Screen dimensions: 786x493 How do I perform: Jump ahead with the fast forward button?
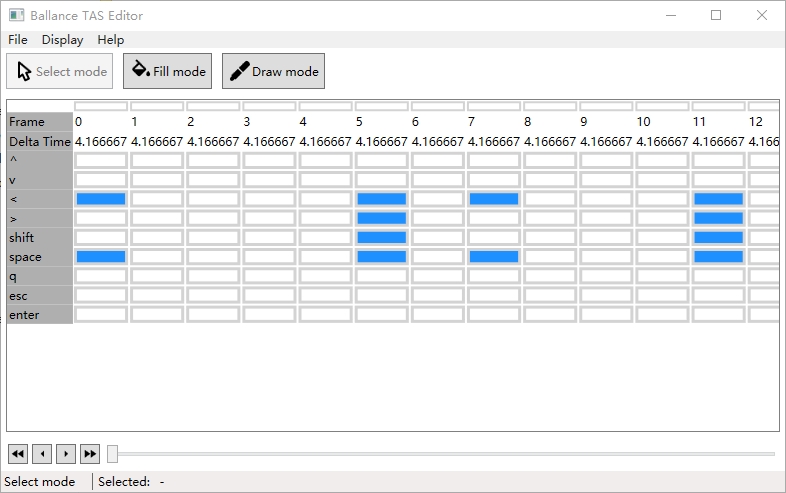pos(90,454)
